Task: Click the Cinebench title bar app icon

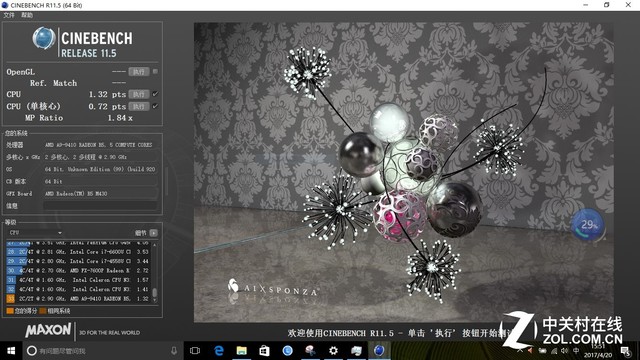Action: point(5,5)
